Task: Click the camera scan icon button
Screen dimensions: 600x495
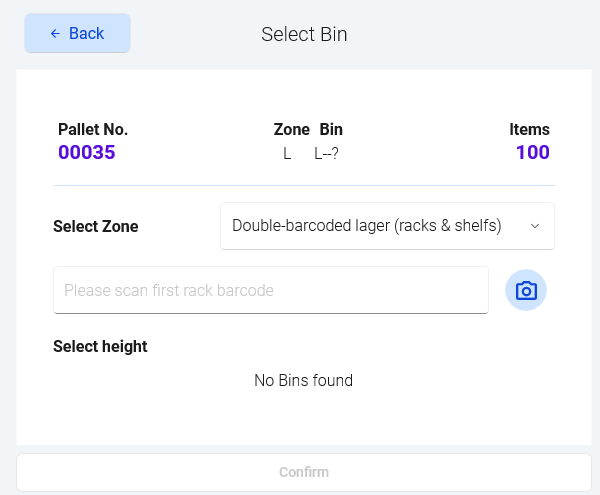Action: [x=526, y=291]
